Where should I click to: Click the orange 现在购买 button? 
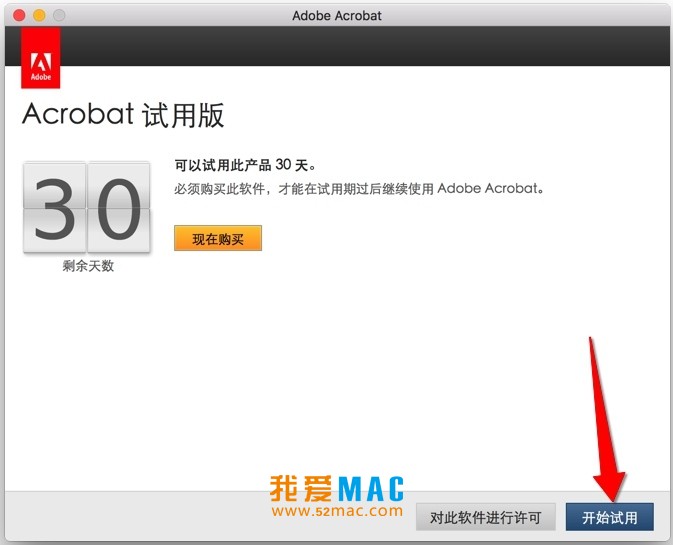tap(218, 238)
